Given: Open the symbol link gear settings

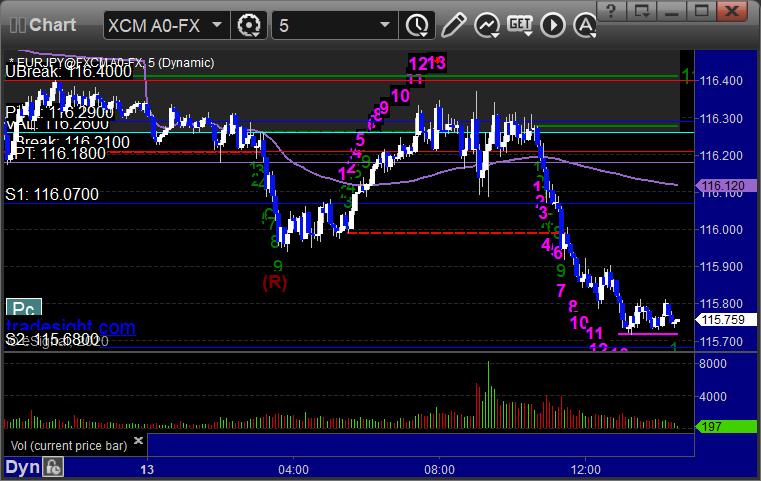Looking at the screenshot, I should tap(249, 25).
